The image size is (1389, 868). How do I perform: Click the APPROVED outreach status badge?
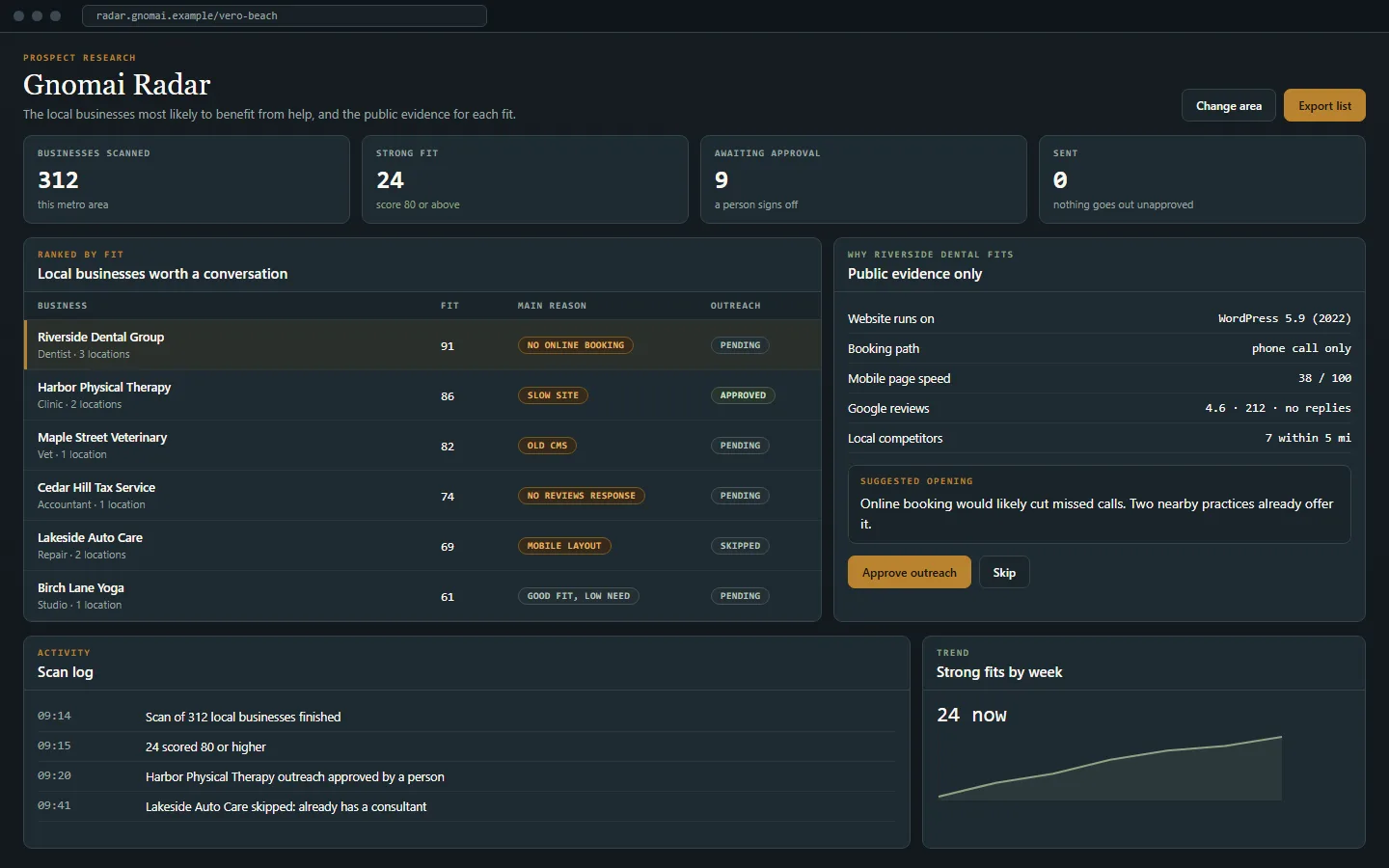pos(743,395)
